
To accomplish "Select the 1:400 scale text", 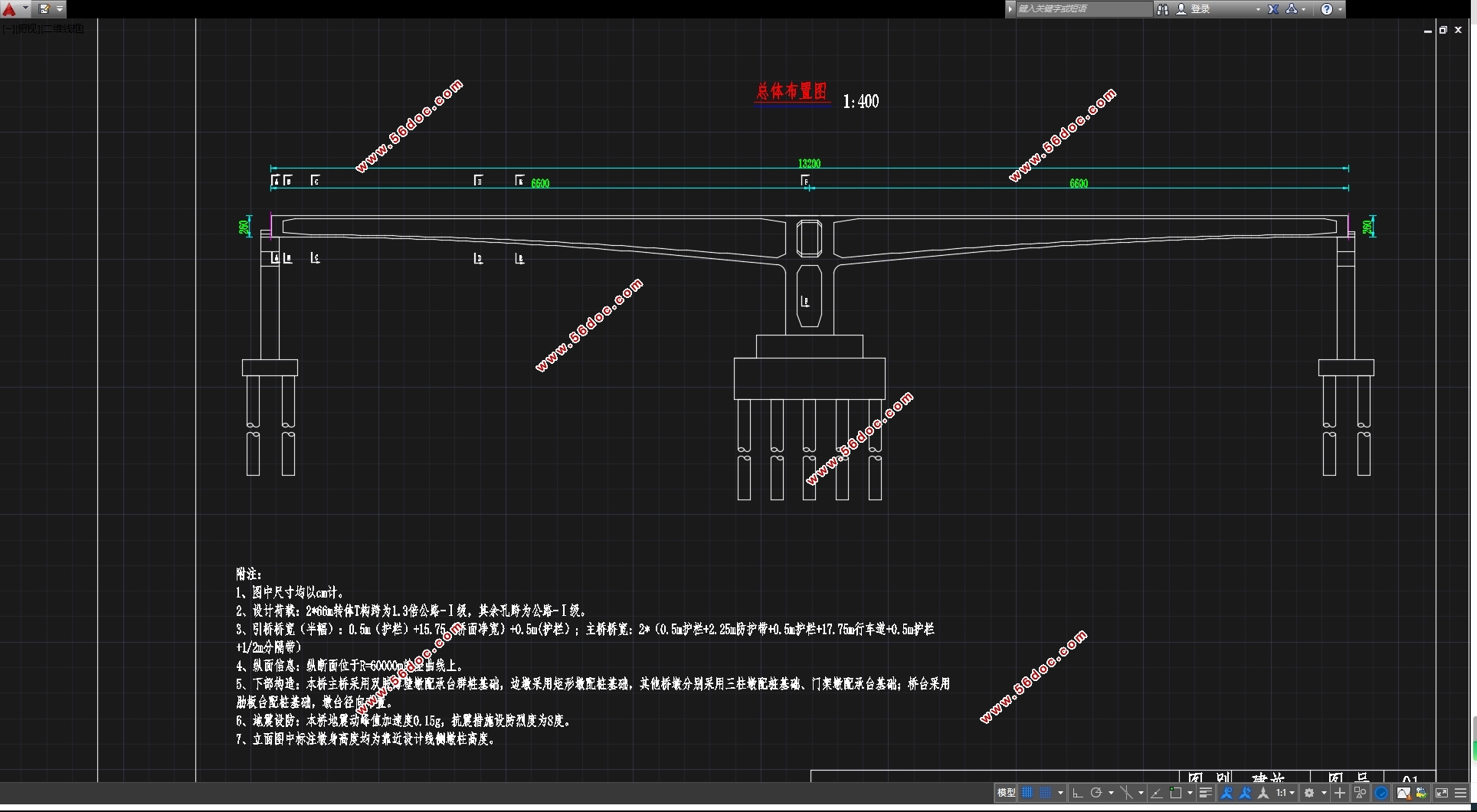I will click(x=861, y=101).
